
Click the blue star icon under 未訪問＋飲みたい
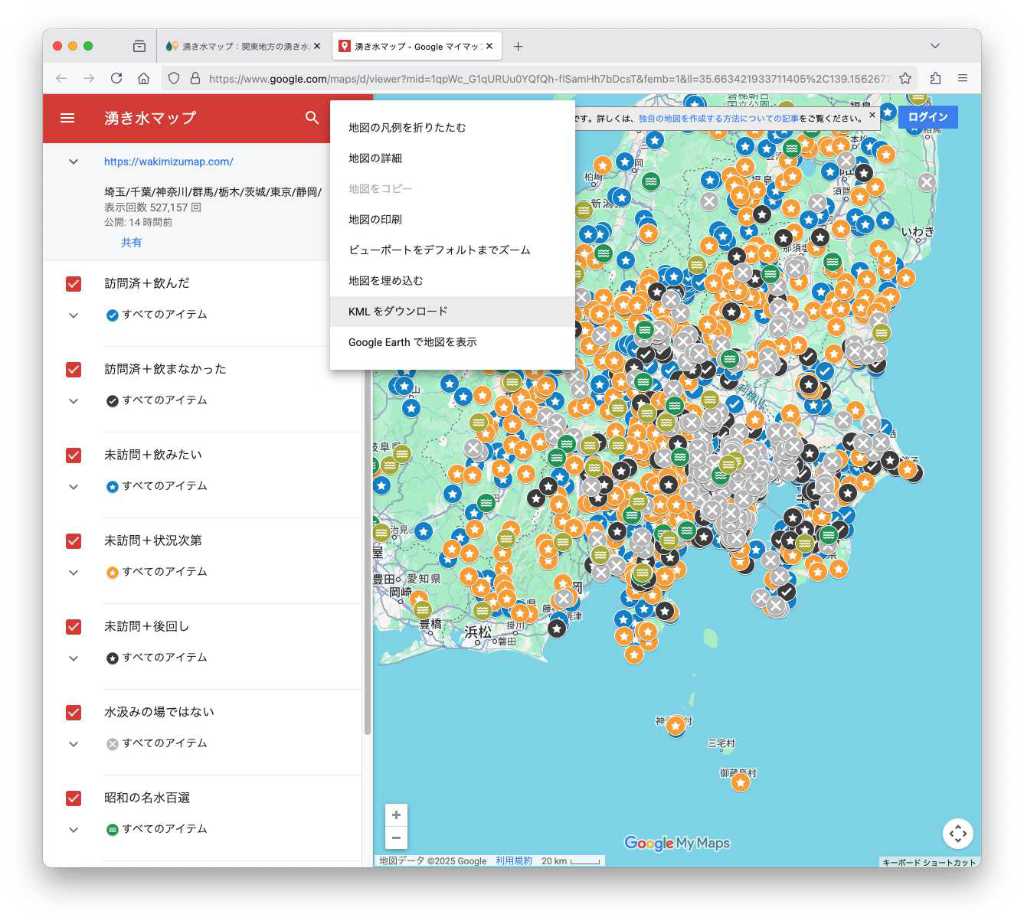click(112, 486)
